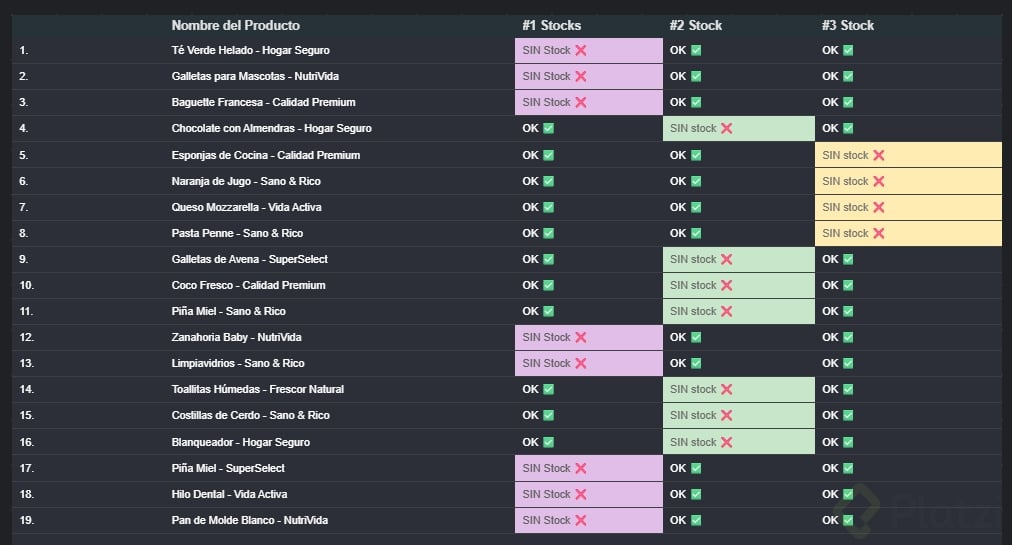Click red X for Coco Fresco row
The image size is (1012, 545).
coord(727,285)
